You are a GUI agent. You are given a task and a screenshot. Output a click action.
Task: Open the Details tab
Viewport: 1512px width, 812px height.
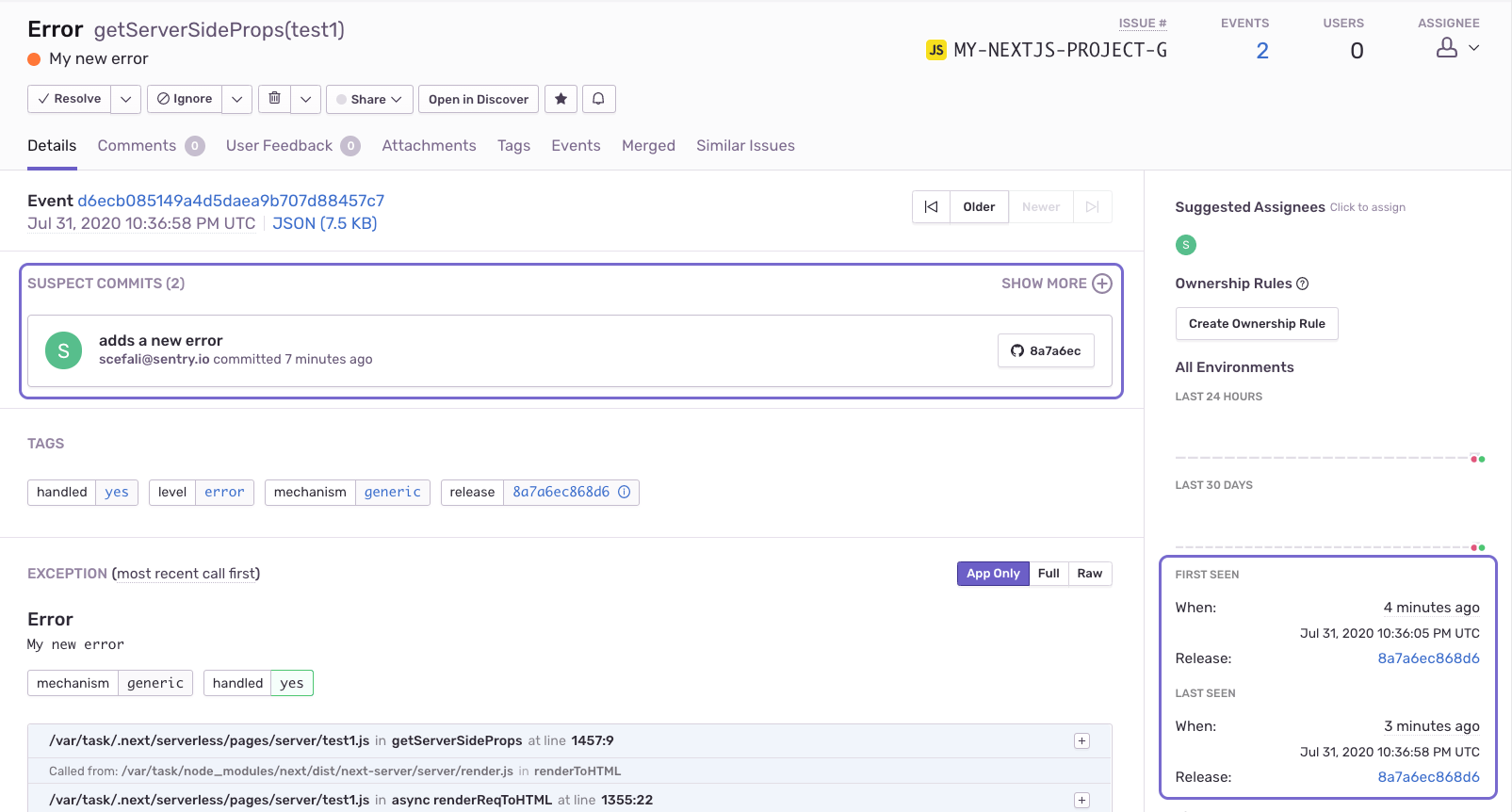point(52,146)
